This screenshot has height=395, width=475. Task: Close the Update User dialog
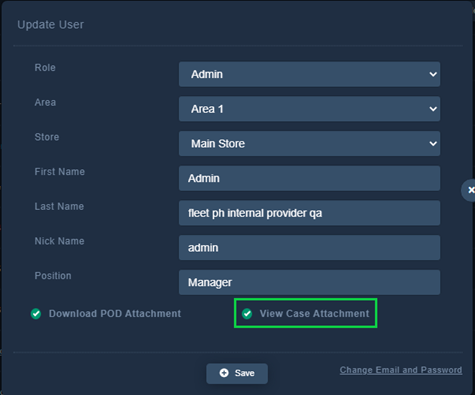coord(470,190)
